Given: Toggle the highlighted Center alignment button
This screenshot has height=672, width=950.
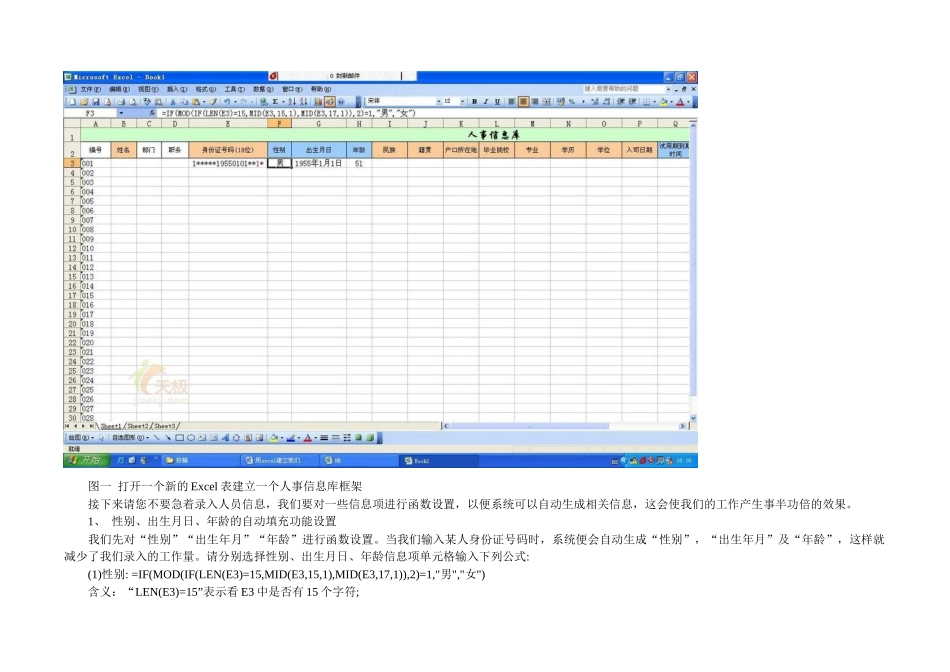Looking at the screenshot, I should 523,102.
